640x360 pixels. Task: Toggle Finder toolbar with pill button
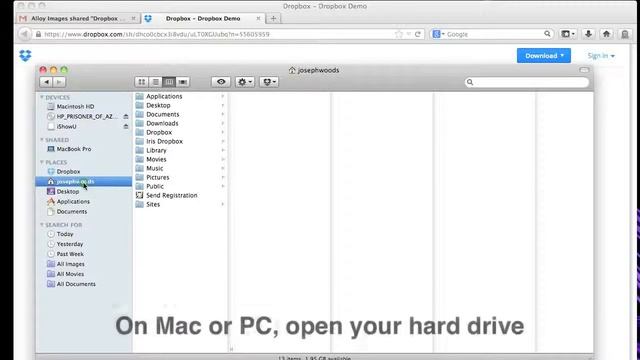(x=584, y=70)
